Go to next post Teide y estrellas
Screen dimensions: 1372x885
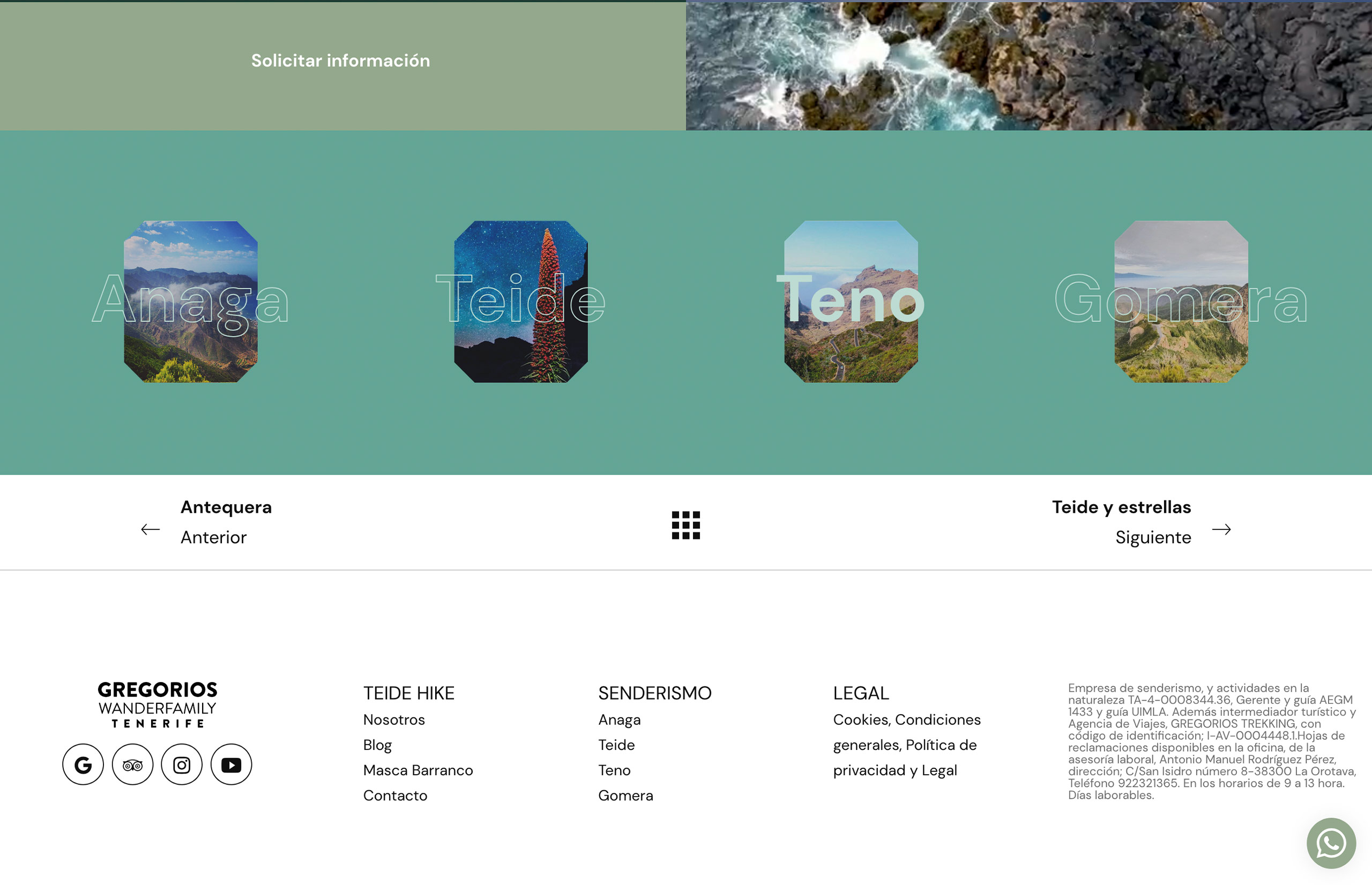[1121, 507]
